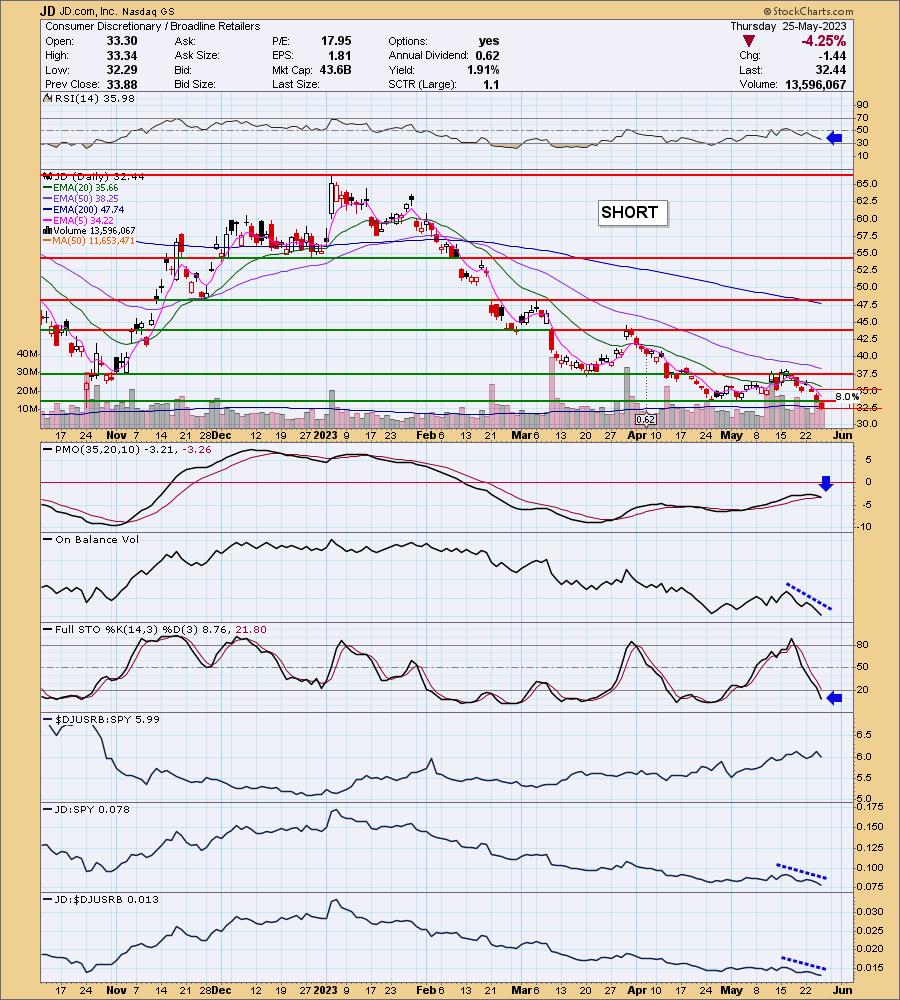
Task: Click the SCTR (Large) value 1.1
Action: (x=491, y=84)
